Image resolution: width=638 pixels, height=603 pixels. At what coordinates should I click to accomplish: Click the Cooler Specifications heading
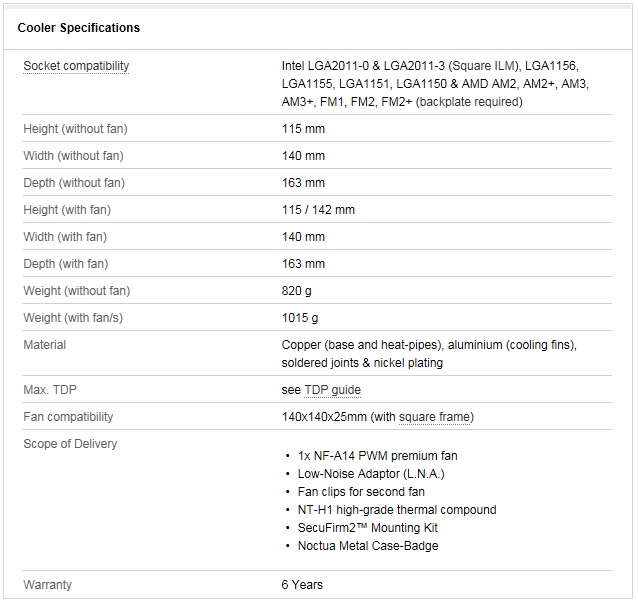pos(79,28)
